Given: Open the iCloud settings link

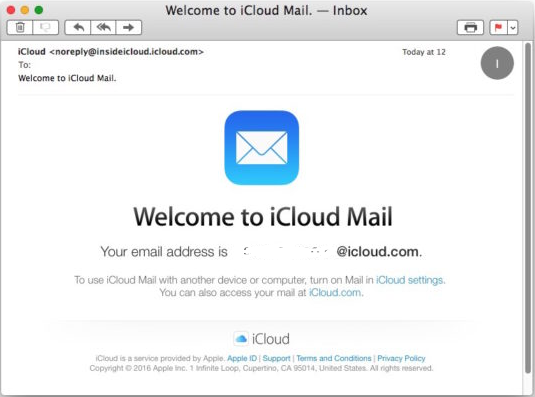Looking at the screenshot, I should (x=409, y=280).
